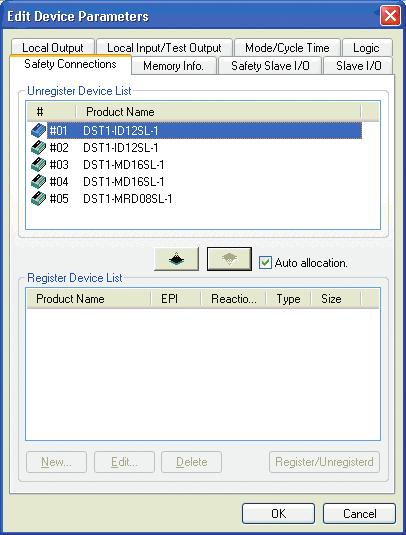The image size is (406, 535).
Task: Click the EPI column header
Action: coord(176,299)
